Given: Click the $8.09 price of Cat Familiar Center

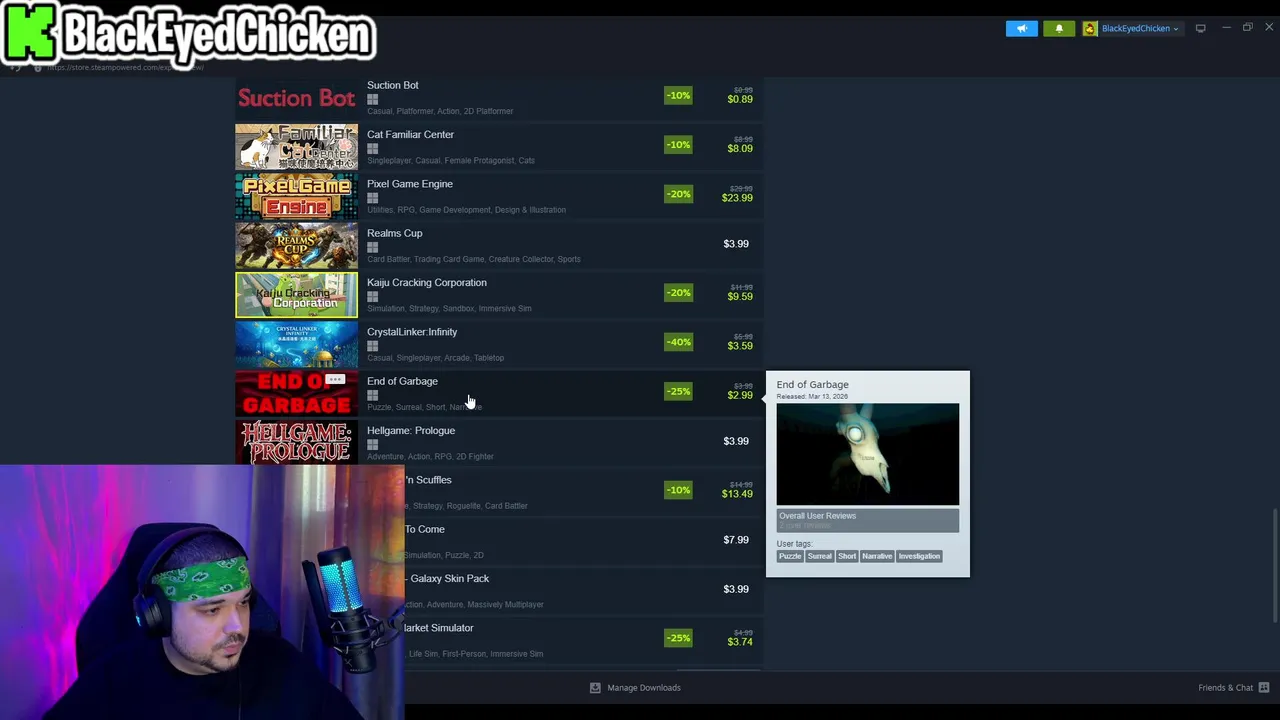Looking at the screenshot, I should click(740, 148).
